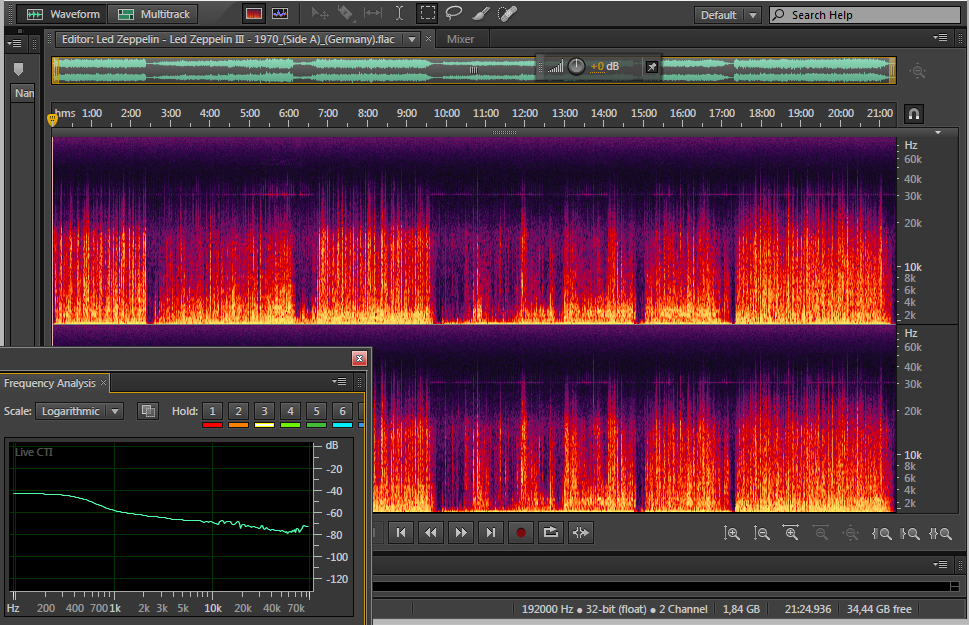
Task: Click Zoom Out Time icon
Action: click(821, 533)
